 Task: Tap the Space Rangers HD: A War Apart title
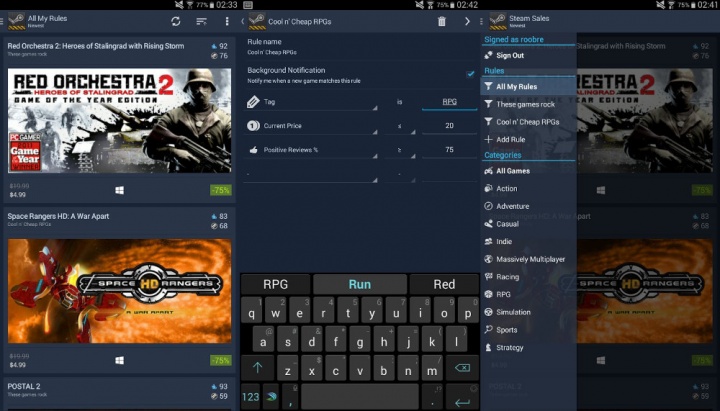[58, 216]
